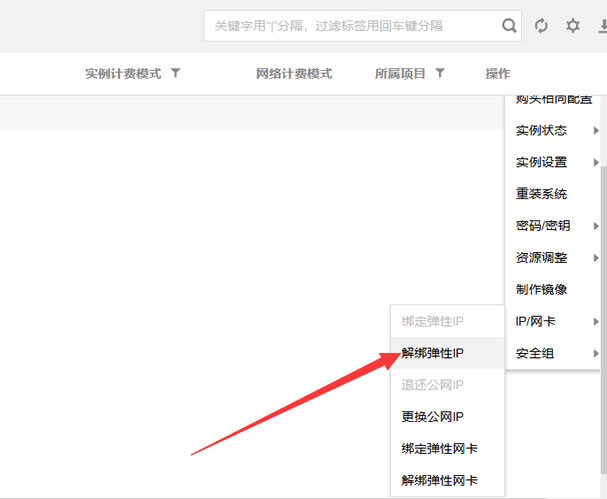Filter by 所属项目 column
Screen dimensions: 607x499
(440, 73)
